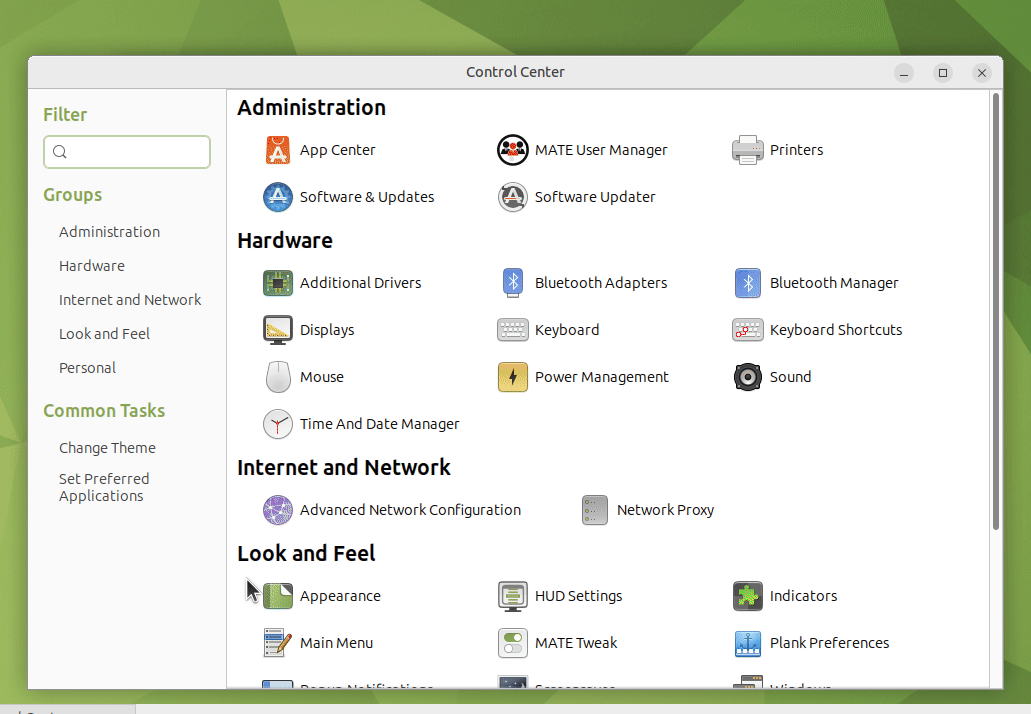Click the 'Software Updater' label
The image size is (1031, 714).
tap(594, 197)
